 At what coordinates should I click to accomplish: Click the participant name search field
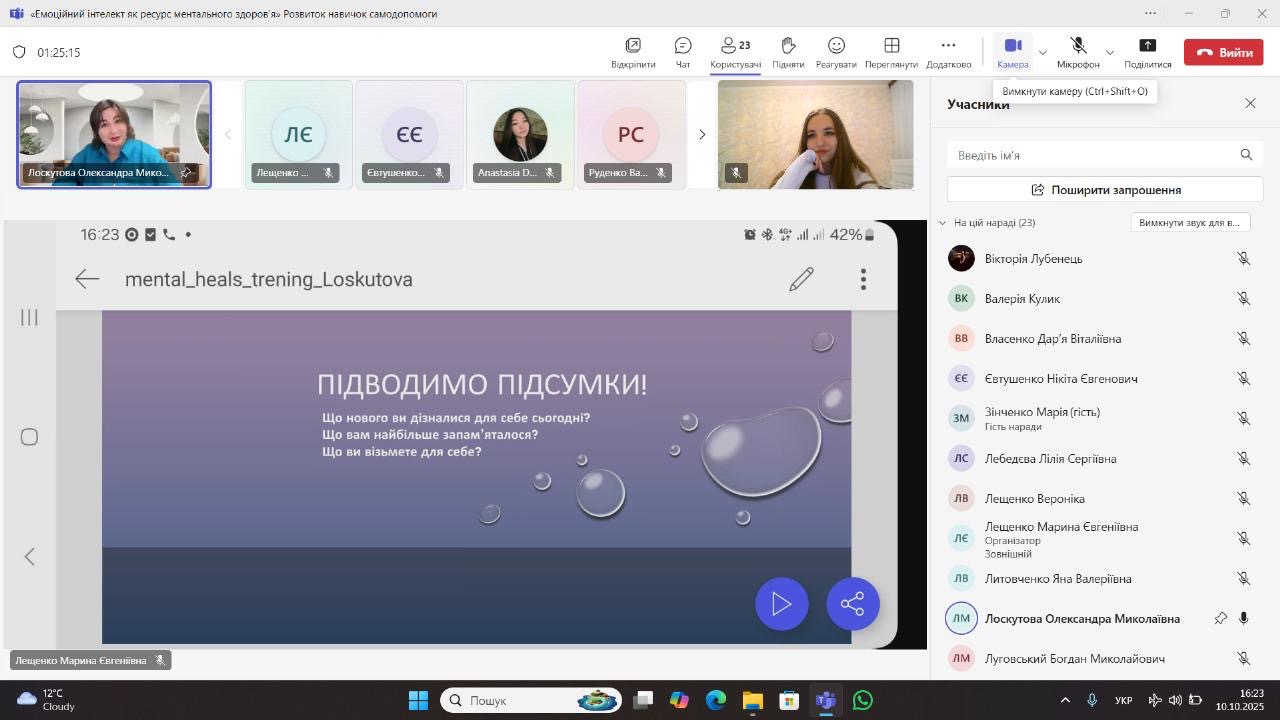coord(1095,155)
